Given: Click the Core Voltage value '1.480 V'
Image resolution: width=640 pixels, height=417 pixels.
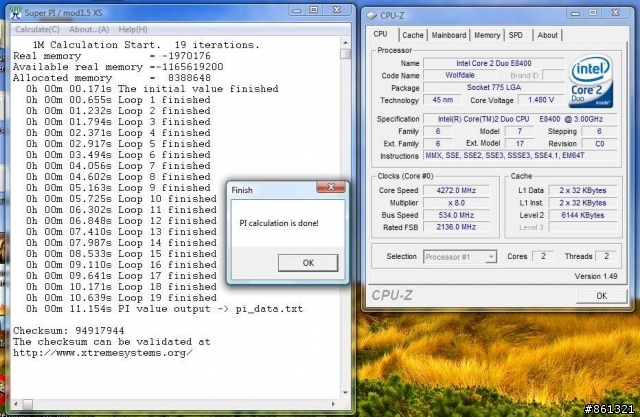Looking at the screenshot, I should [x=540, y=100].
